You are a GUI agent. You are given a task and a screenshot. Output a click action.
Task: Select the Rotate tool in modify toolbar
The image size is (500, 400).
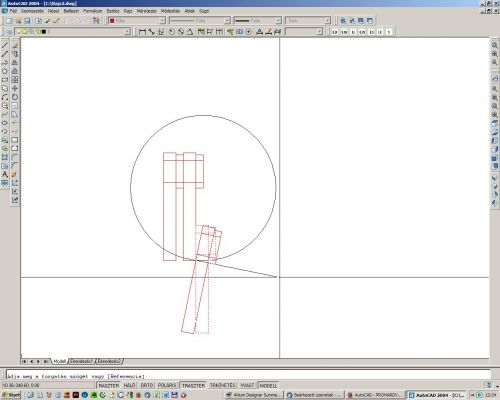[x=15, y=97]
